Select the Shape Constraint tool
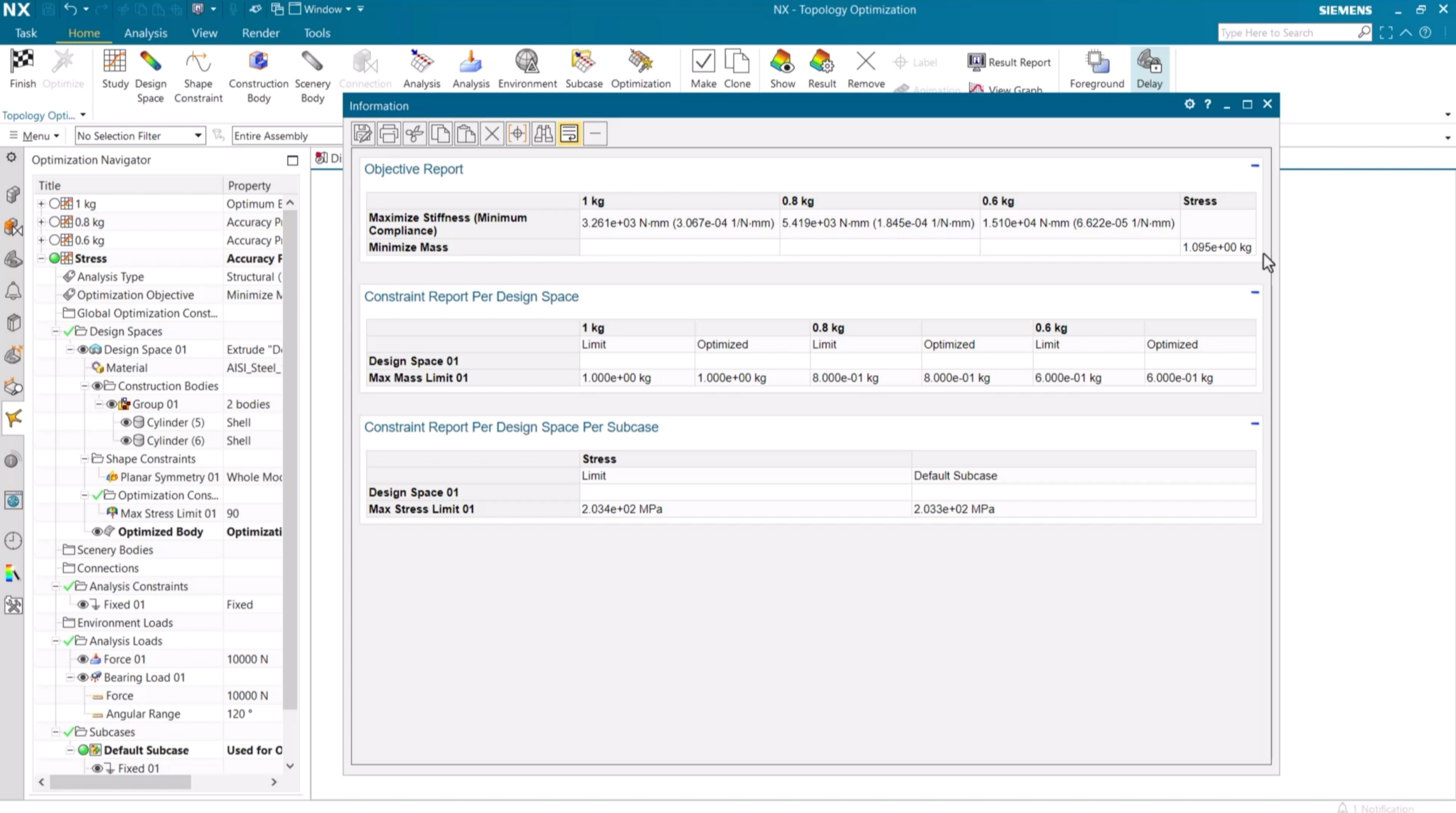 coord(198,63)
